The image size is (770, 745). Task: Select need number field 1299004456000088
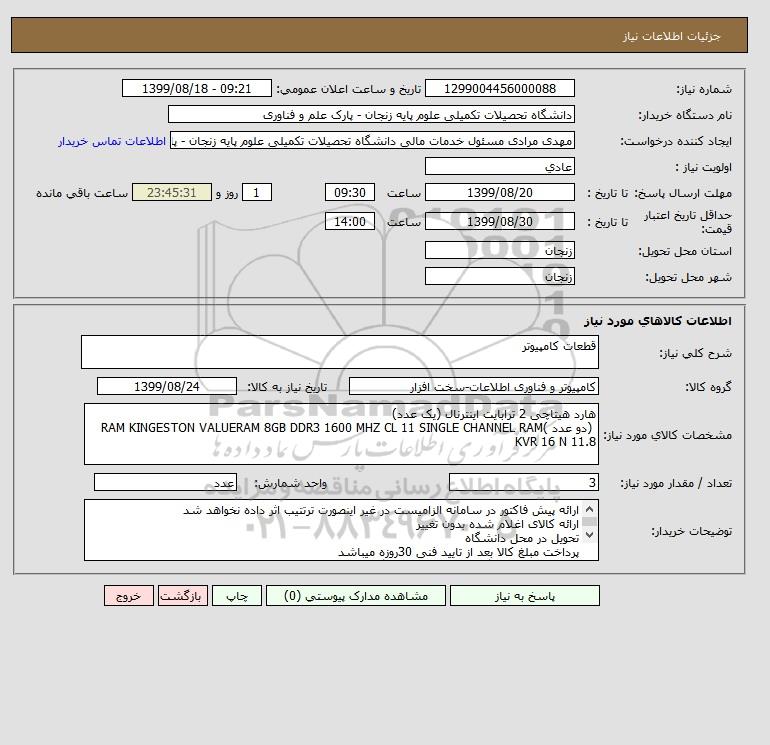[x=499, y=88]
